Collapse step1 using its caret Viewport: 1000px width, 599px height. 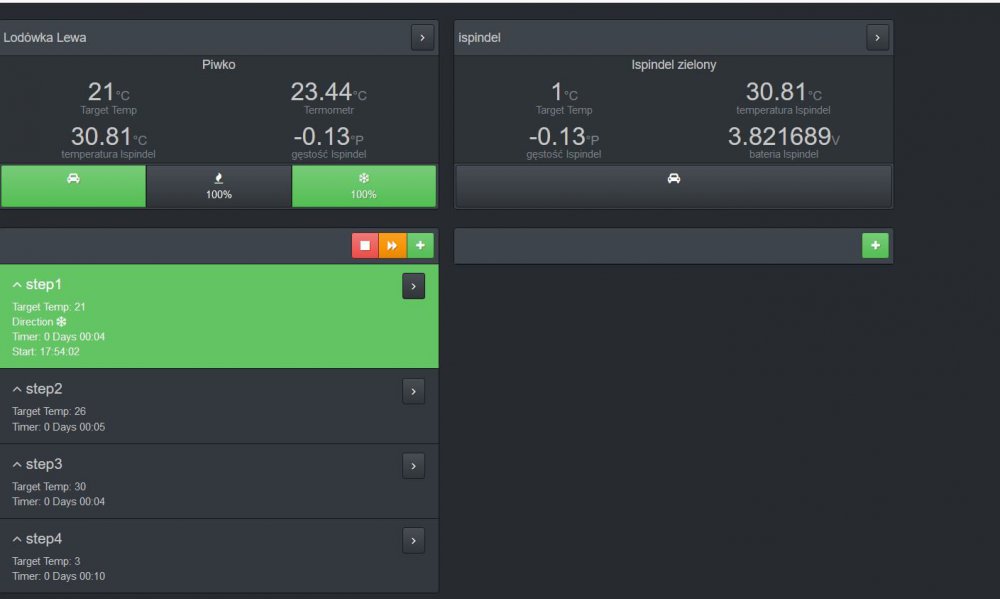[17, 285]
